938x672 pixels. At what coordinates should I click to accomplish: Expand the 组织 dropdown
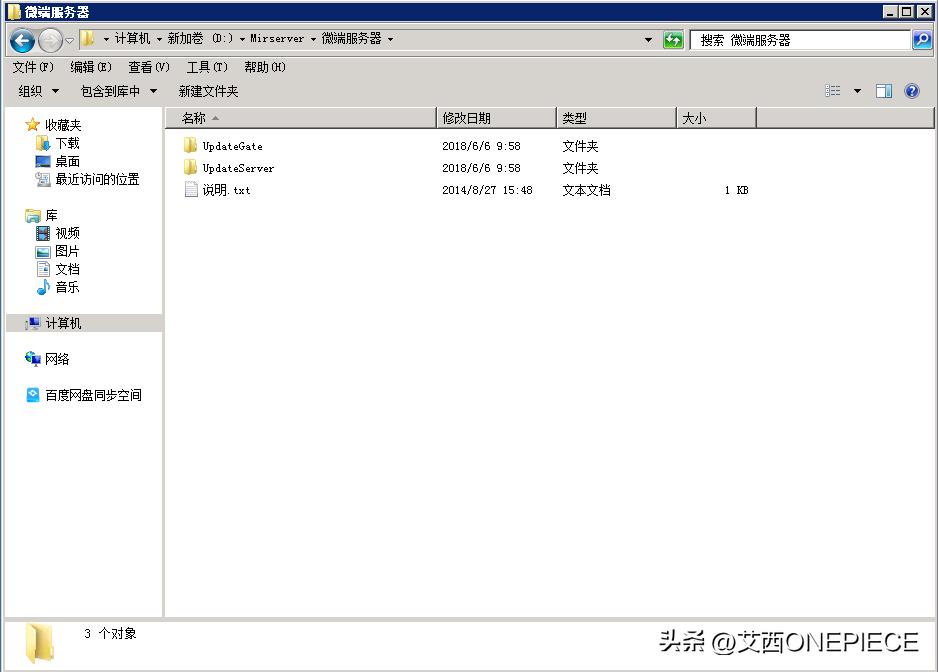pos(38,91)
